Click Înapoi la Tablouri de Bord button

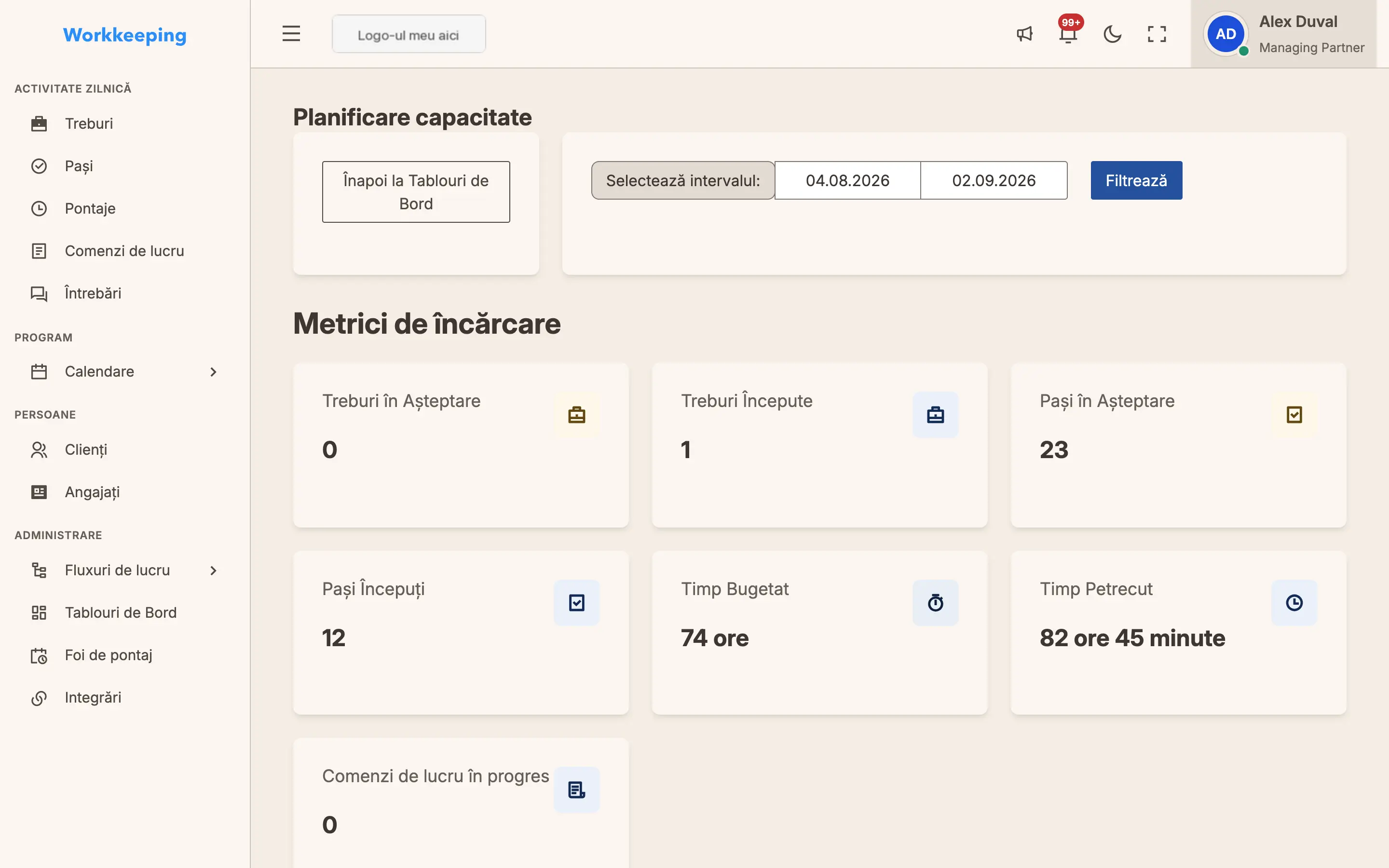[416, 192]
